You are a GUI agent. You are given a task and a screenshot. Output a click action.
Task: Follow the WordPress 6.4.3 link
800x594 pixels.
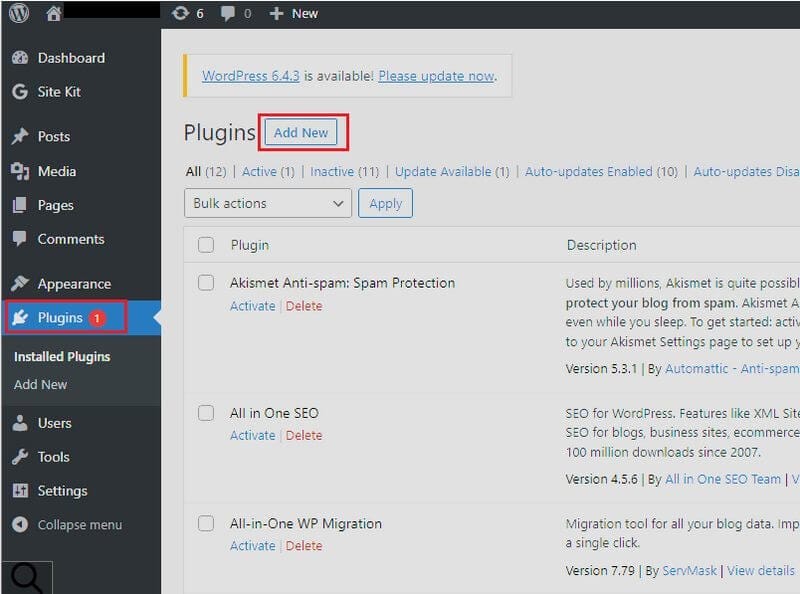251,76
